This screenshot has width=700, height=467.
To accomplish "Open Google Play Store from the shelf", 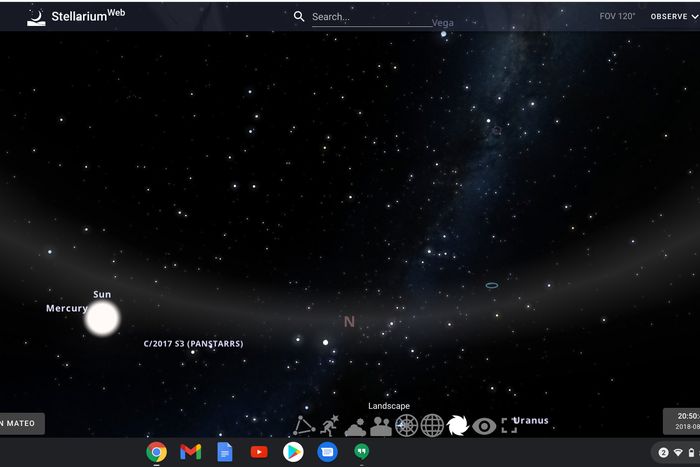I will [293, 452].
